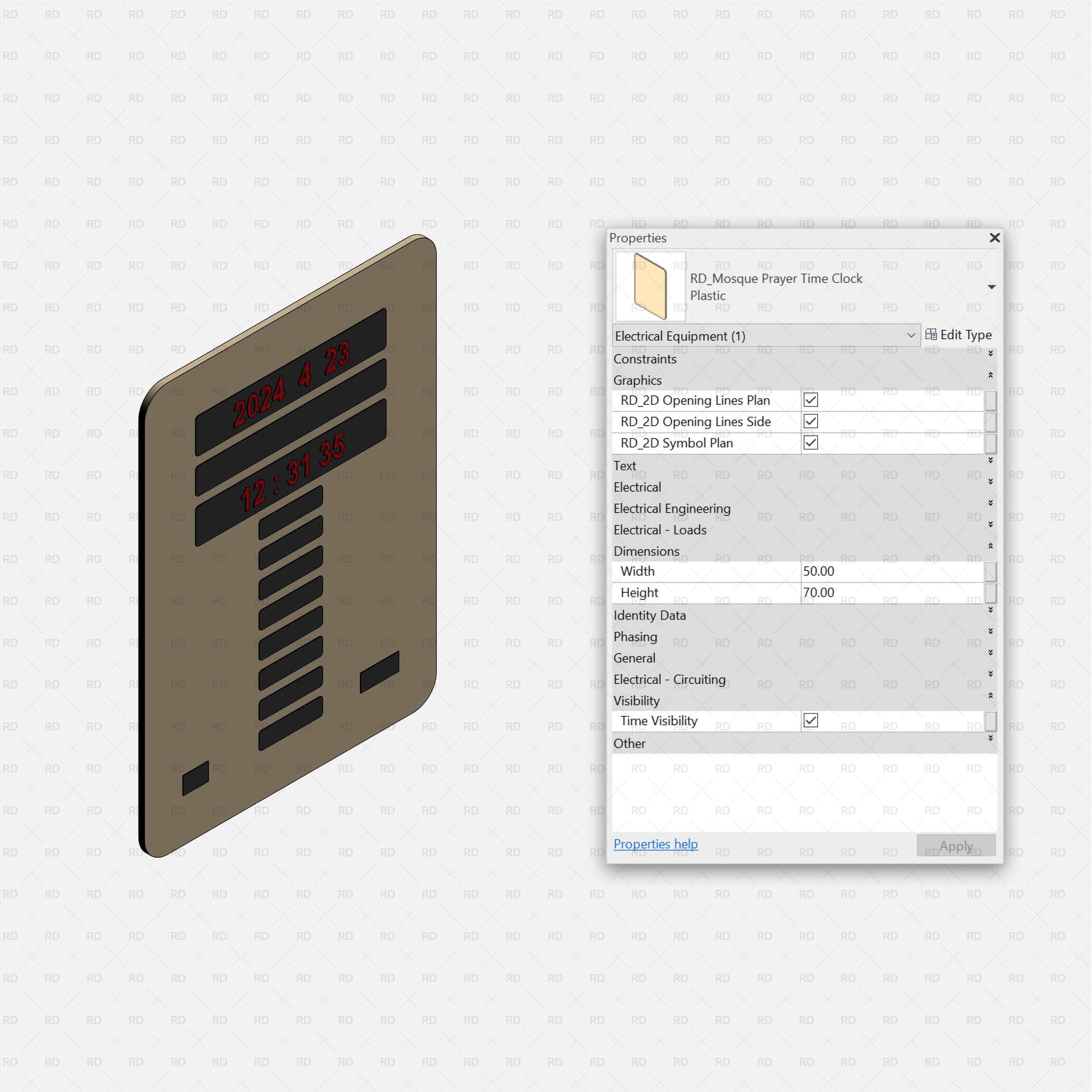Expand the Phasing section chevron
Viewport: 1092px width, 1092px height.
[990, 631]
